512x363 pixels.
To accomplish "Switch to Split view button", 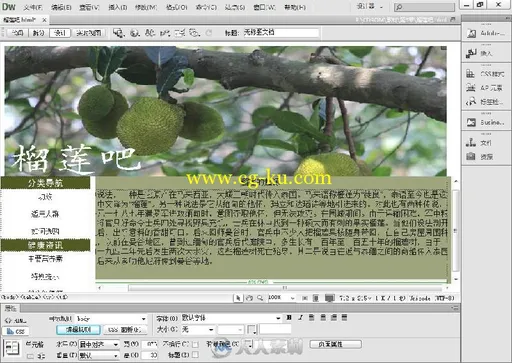I will point(38,33).
